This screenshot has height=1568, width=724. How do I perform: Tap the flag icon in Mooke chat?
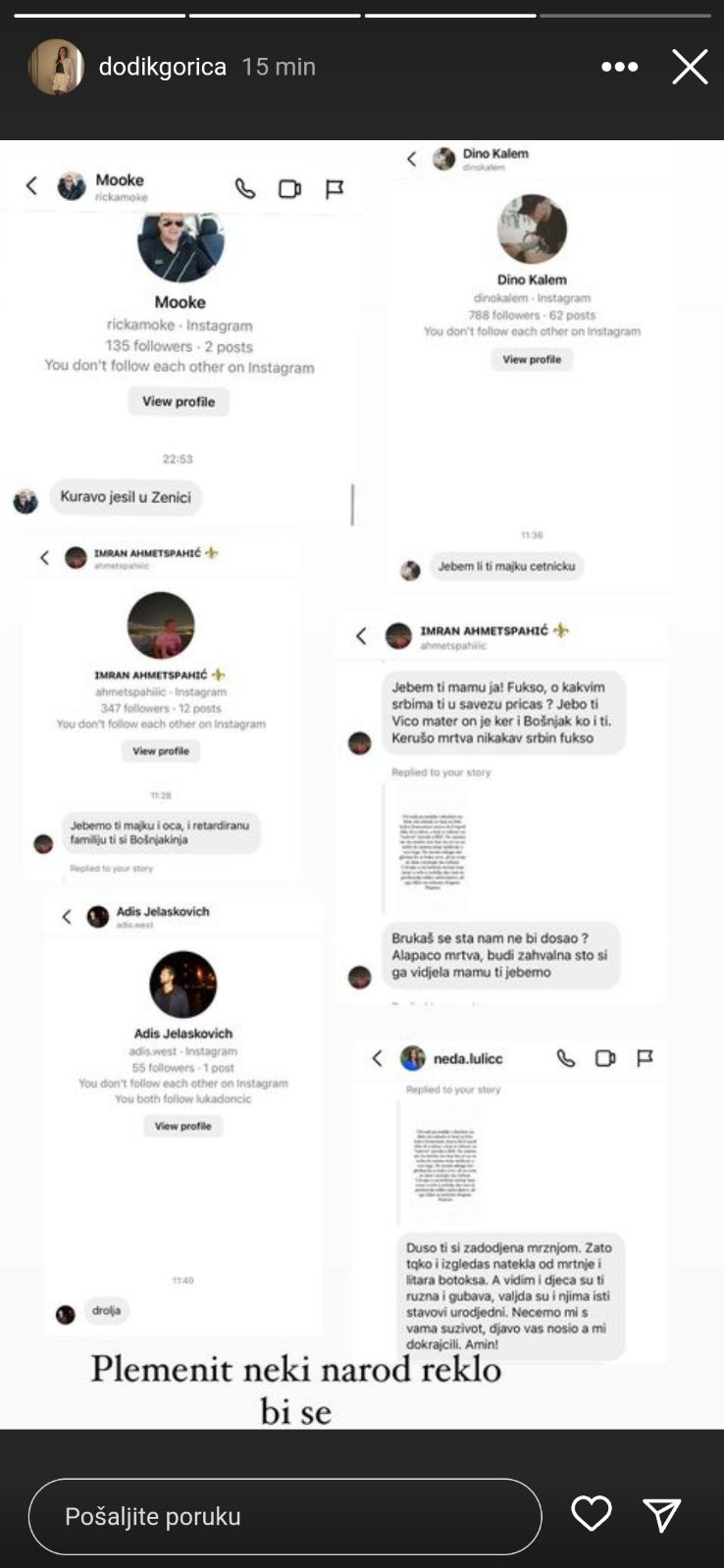pos(335,188)
